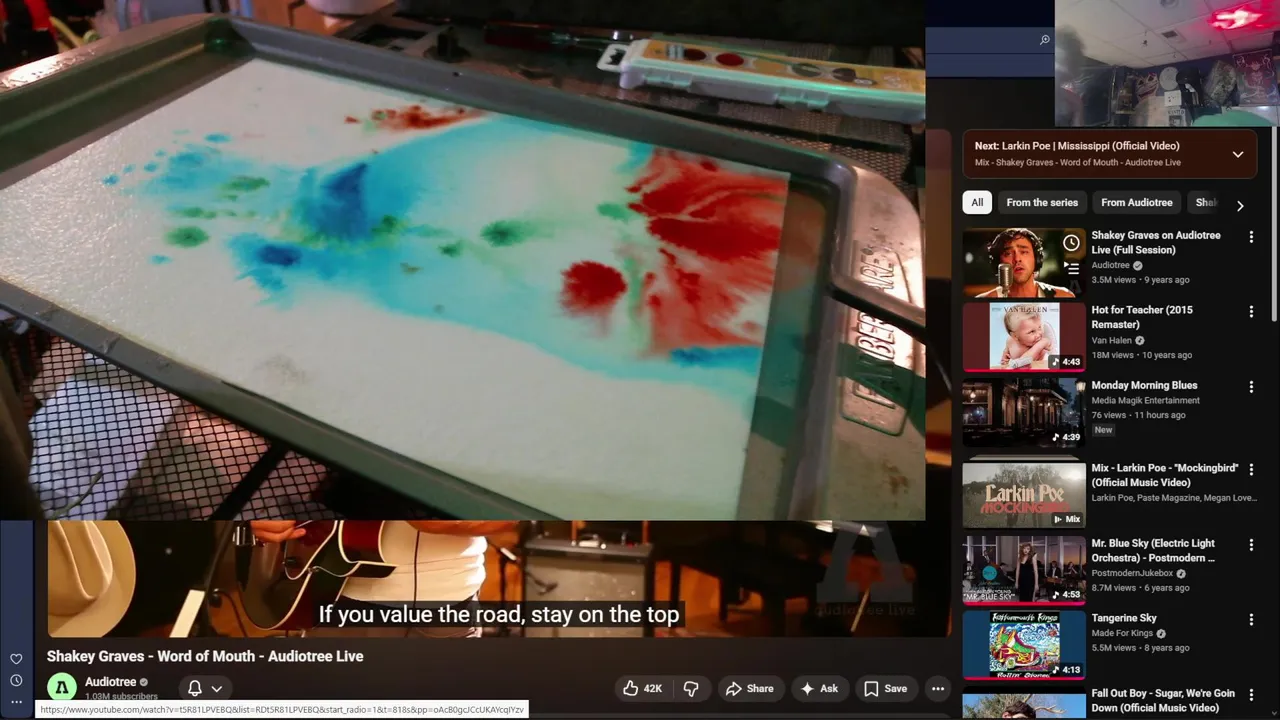
Task: Open Hot for Teacher video thumbnail
Action: 1024,338
